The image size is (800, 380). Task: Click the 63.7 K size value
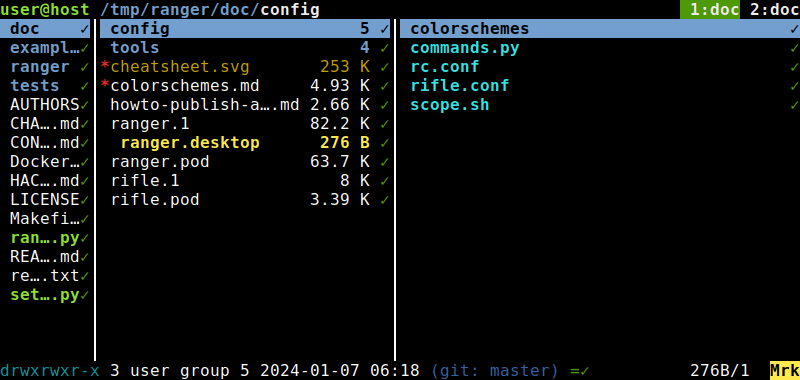point(340,162)
